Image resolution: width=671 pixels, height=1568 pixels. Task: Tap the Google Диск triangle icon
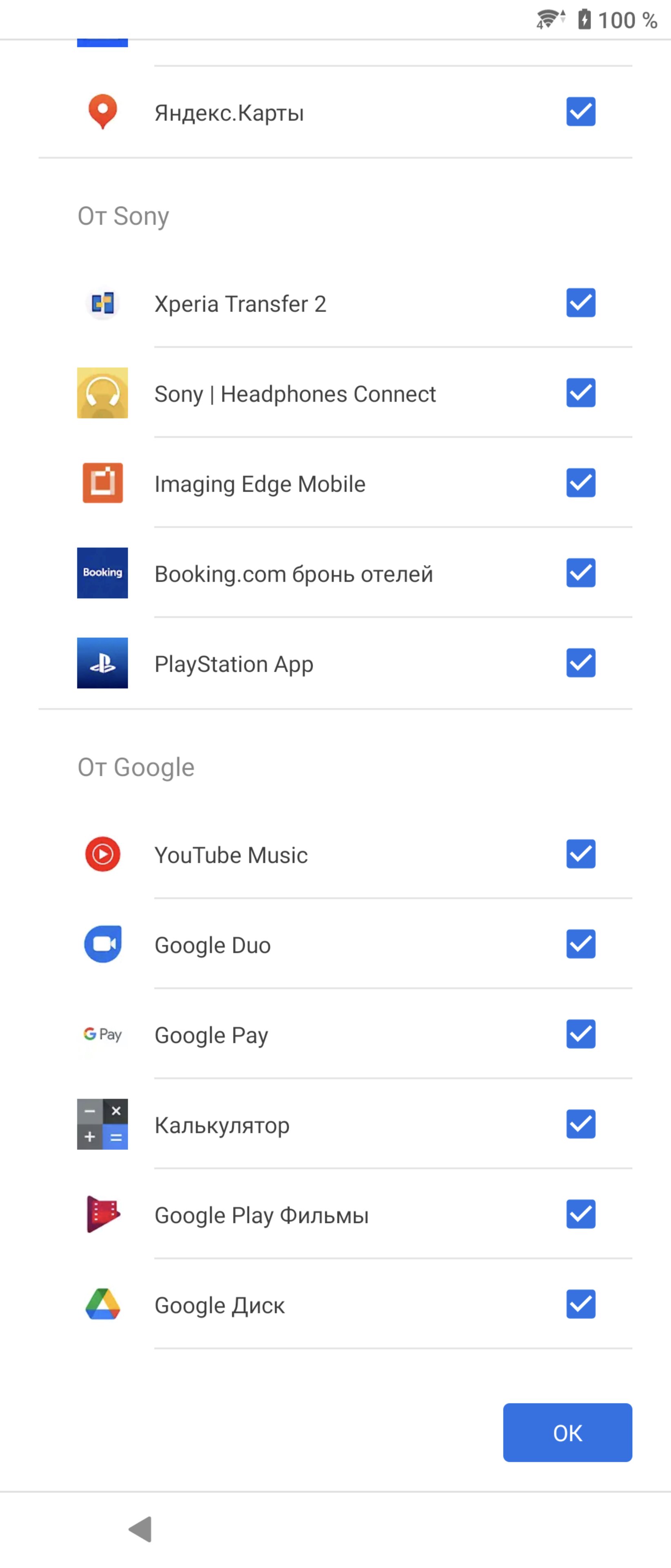pos(102,1305)
